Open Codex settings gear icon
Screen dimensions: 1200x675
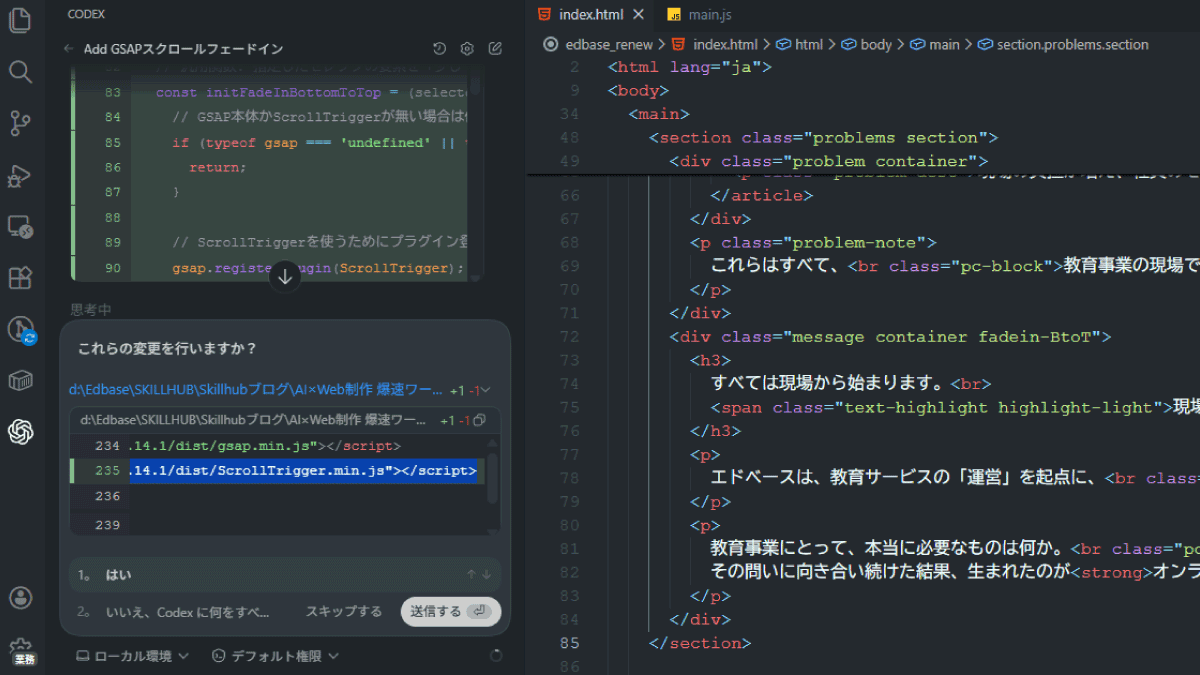click(x=467, y=49)
